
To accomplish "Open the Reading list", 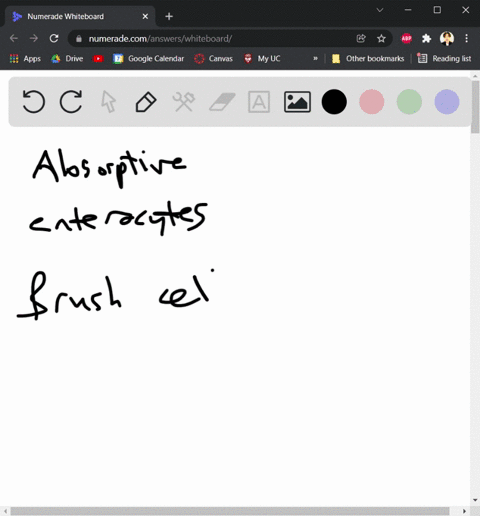I will click(444, 59).
